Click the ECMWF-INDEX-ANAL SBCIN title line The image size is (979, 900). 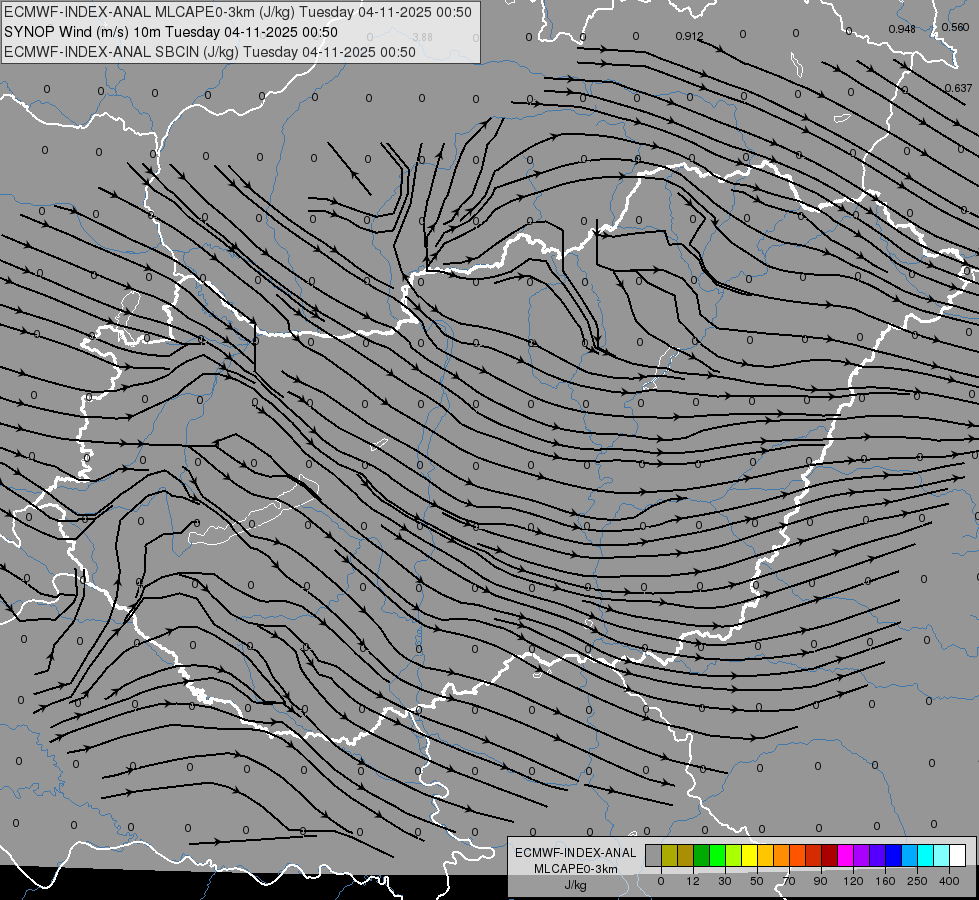click(210, 52)
